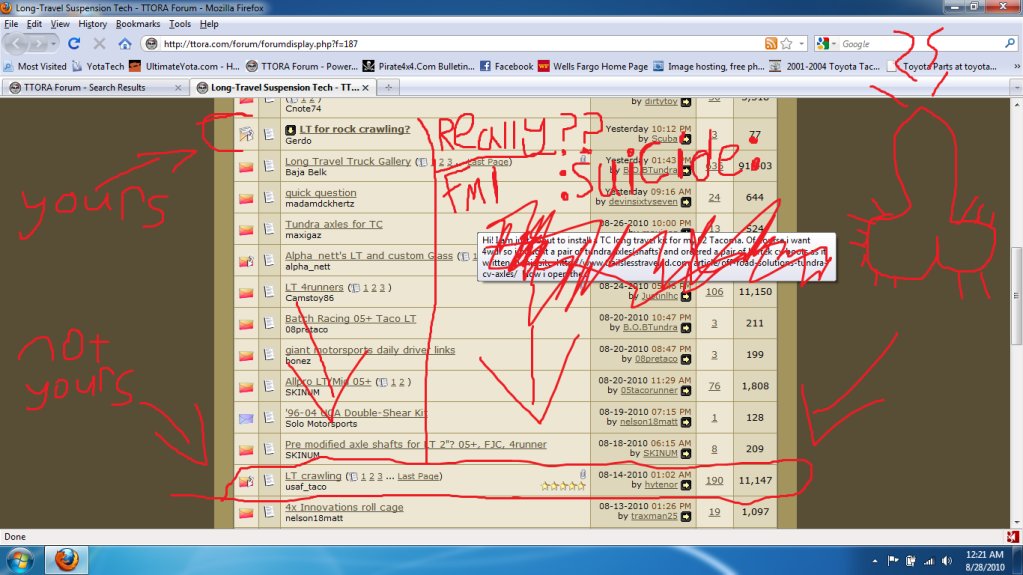Open the History menu
The width and height of the screenshot is (1023, 575).
tap(93, 24)
